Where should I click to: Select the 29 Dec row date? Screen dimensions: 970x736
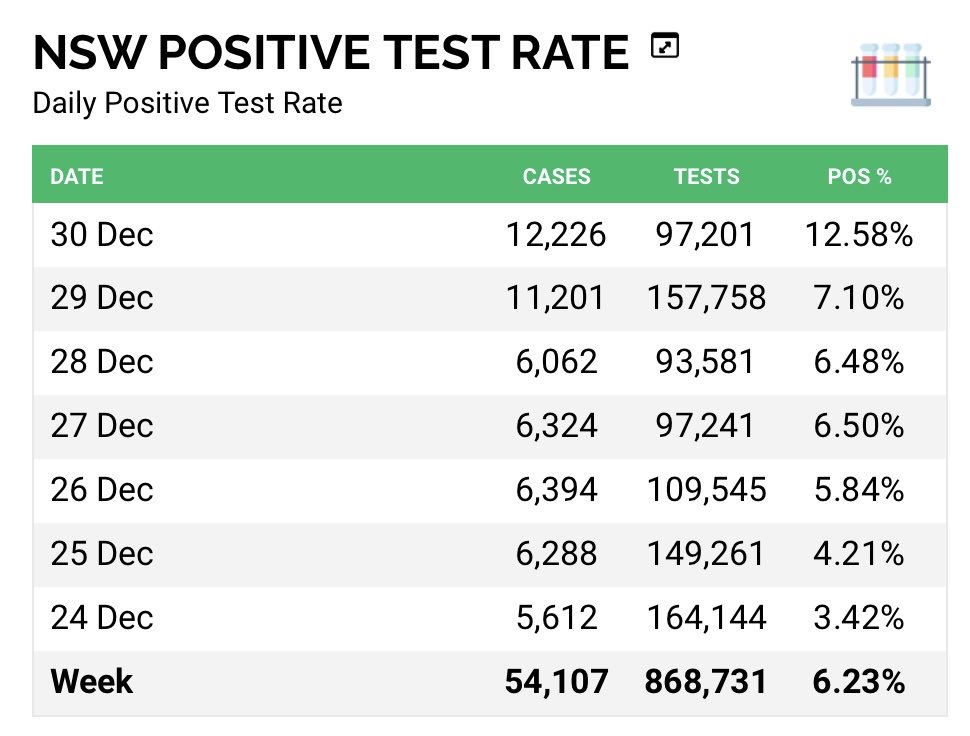coord(102,298)
